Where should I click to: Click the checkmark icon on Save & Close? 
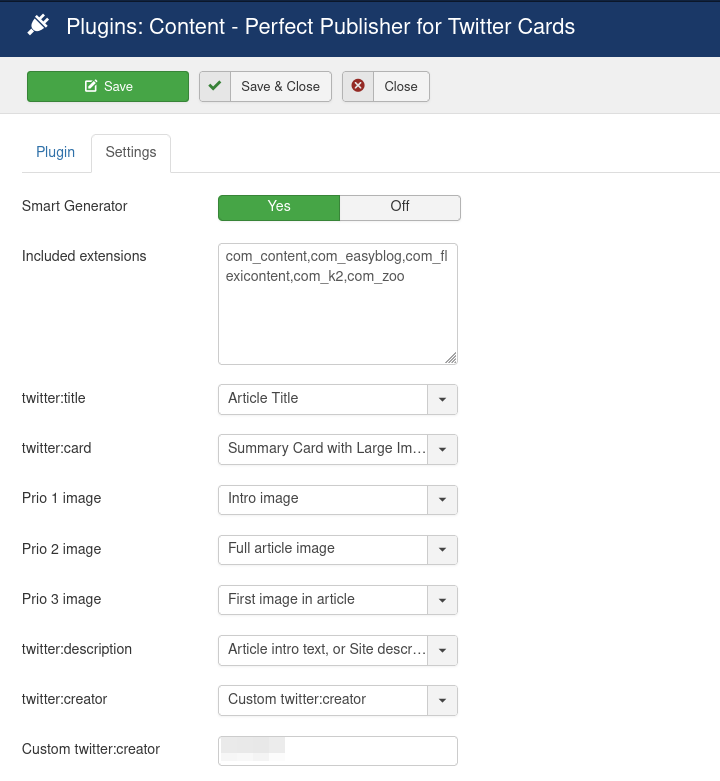(x=215, y=86)
